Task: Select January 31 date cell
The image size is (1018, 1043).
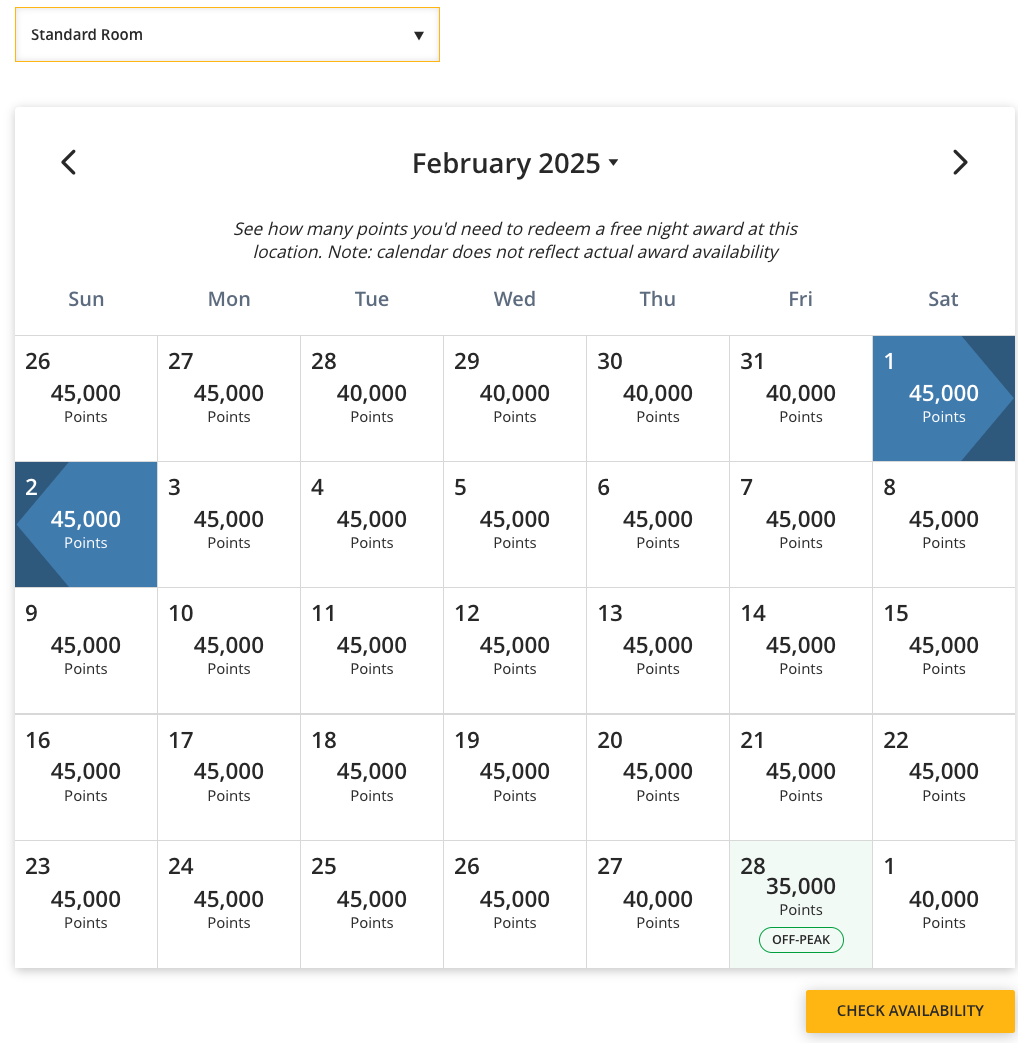Action: tap(800, 398)
